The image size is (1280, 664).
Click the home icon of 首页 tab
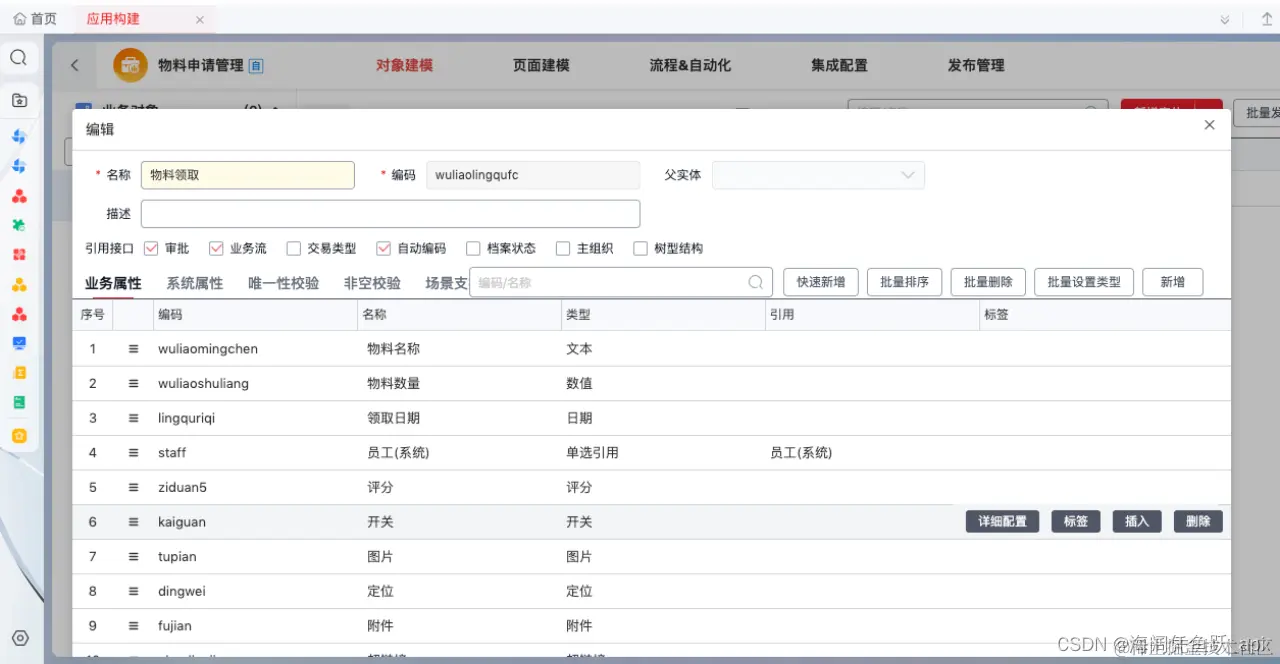tap(19, 19)
